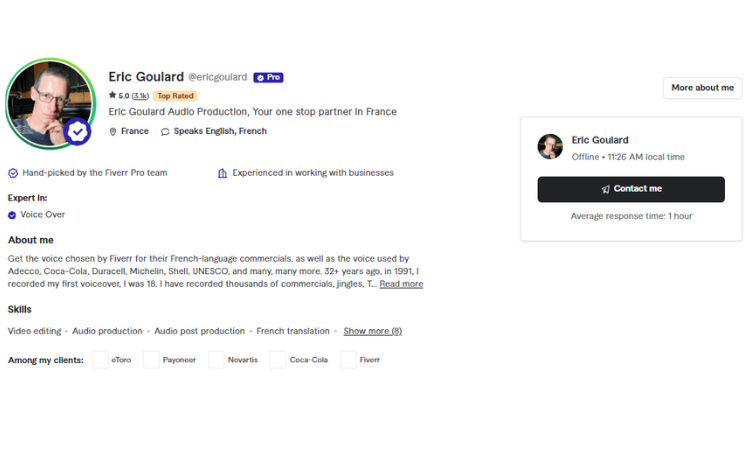Open the 3.1k reviews link
Screen dimensions: 746x465
click(140, 96)
